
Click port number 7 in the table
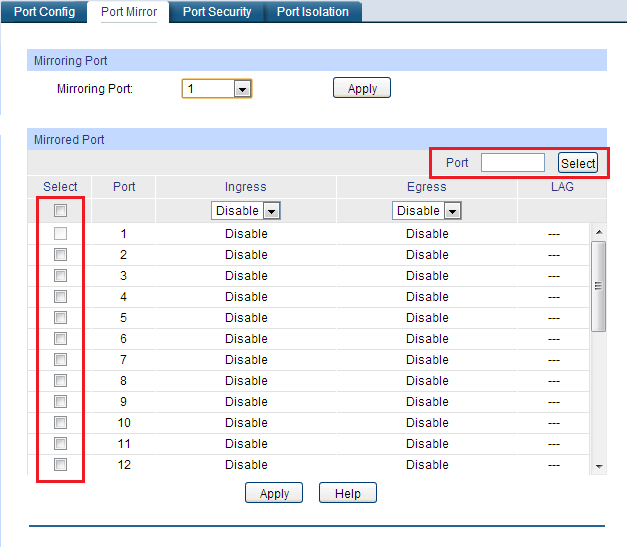click(x=124, y=359)
